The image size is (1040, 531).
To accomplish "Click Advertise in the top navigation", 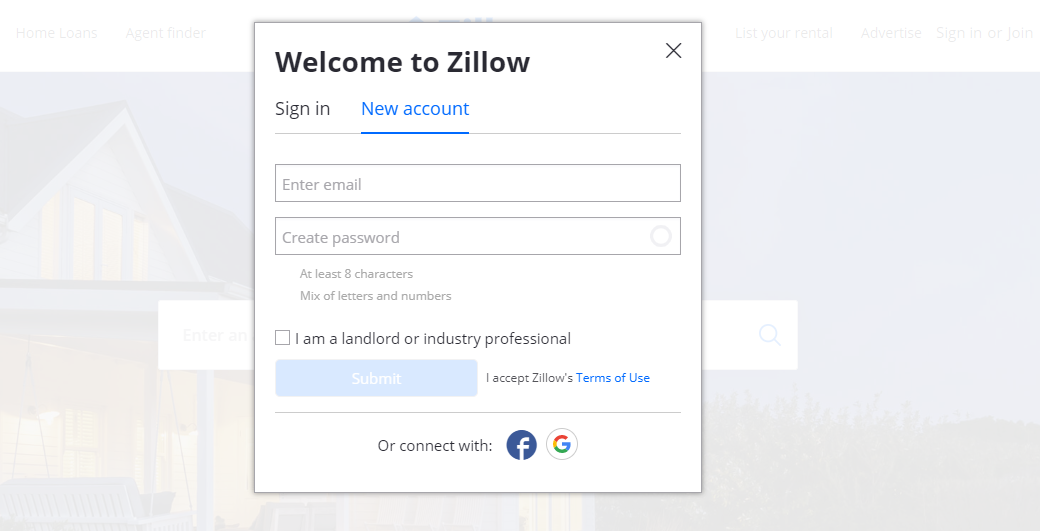I will 891,33.
